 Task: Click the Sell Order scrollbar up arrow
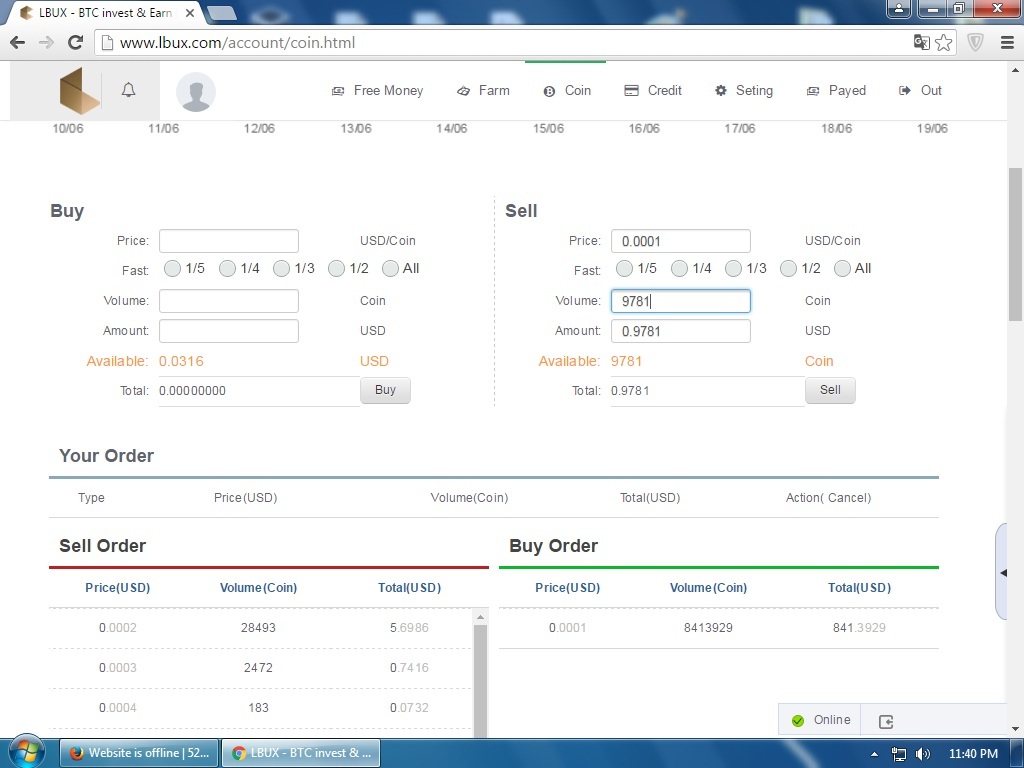480,617
